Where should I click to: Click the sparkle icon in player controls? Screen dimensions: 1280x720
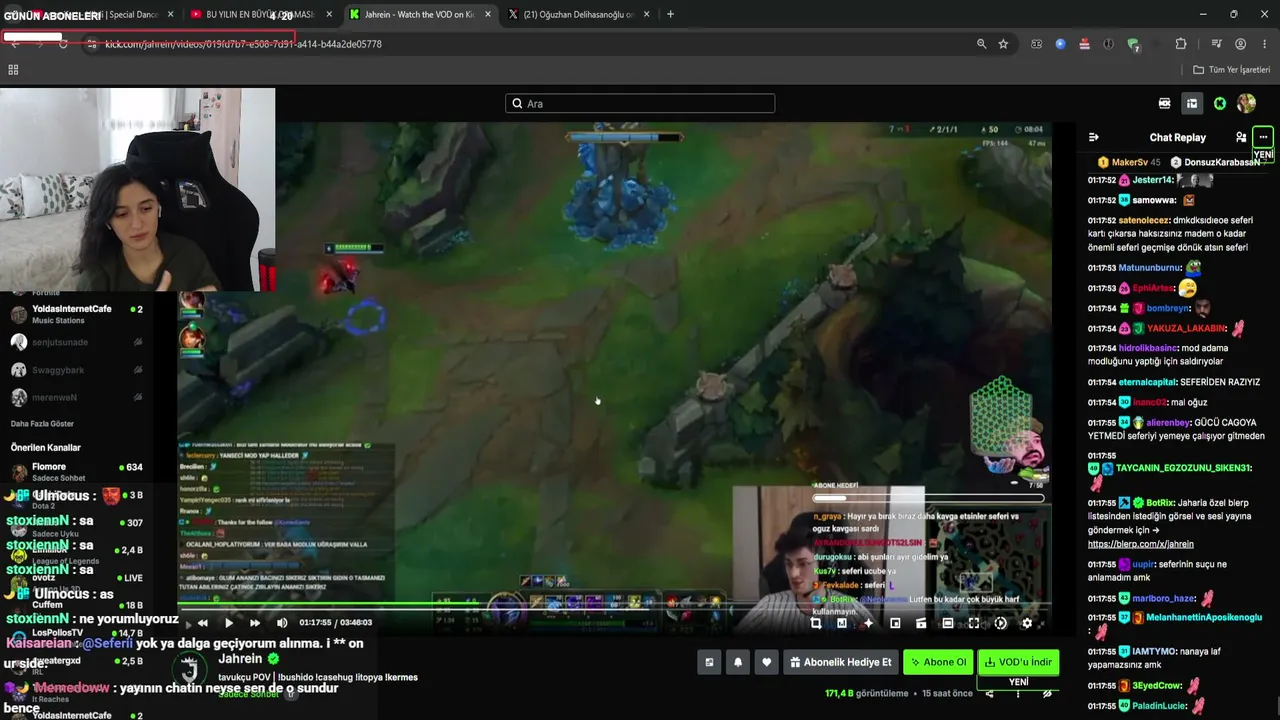pos(868,623)
